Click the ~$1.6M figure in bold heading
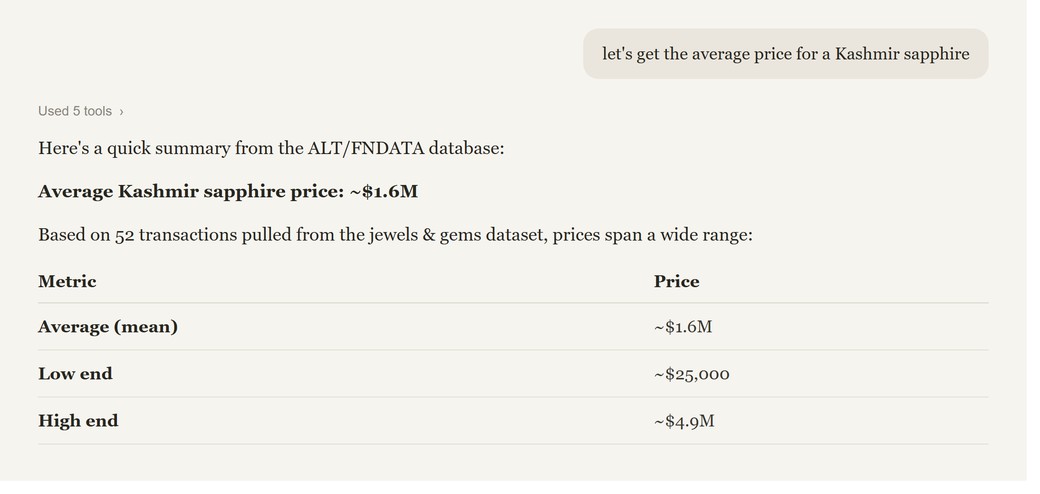This screenshot has width=1040, height=494. point(384,192)
